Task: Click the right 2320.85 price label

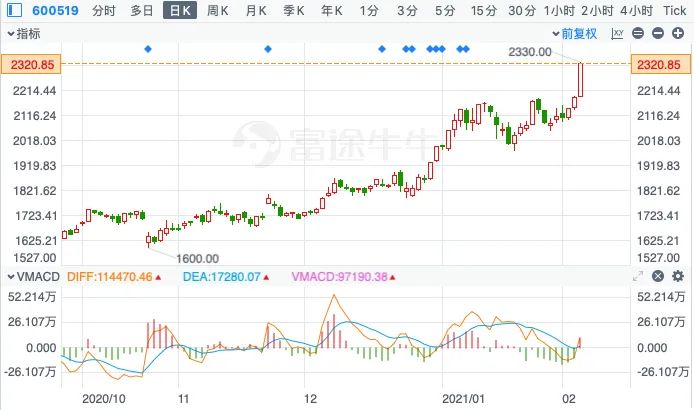Action: click(660, 65)
